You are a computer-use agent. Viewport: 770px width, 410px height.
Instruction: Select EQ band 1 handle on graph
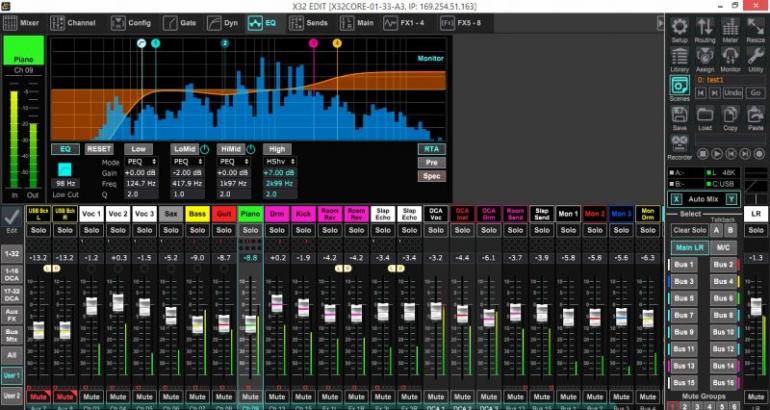[x=156, y=44]
